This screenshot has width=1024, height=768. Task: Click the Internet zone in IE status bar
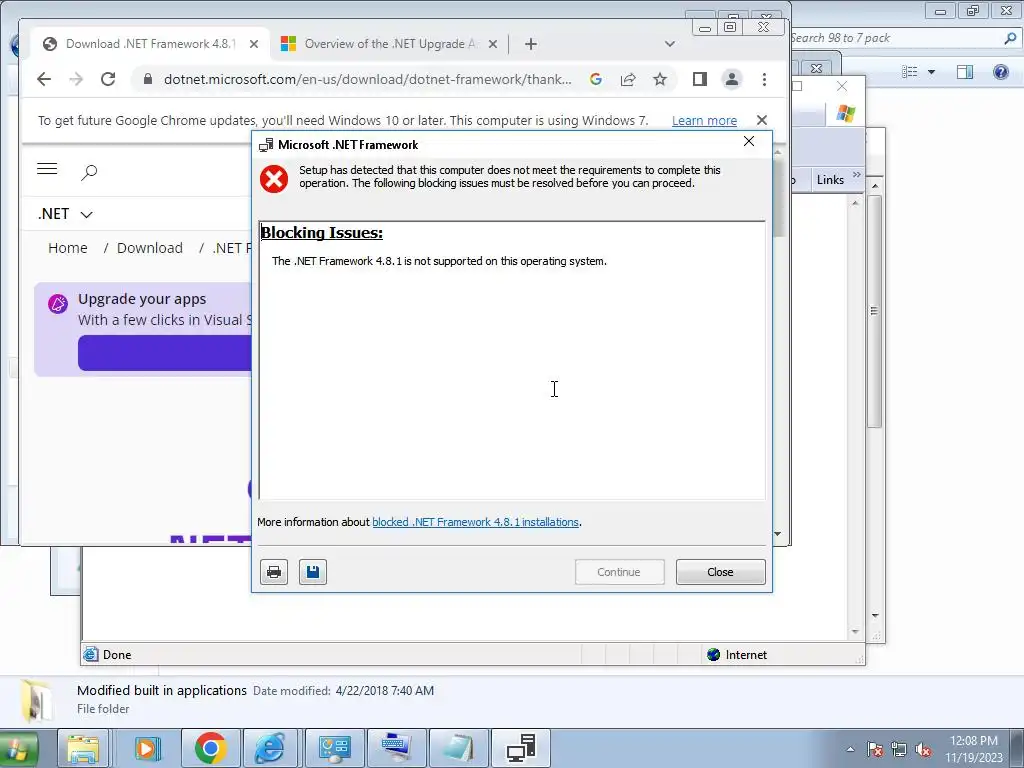coord(737,654)
